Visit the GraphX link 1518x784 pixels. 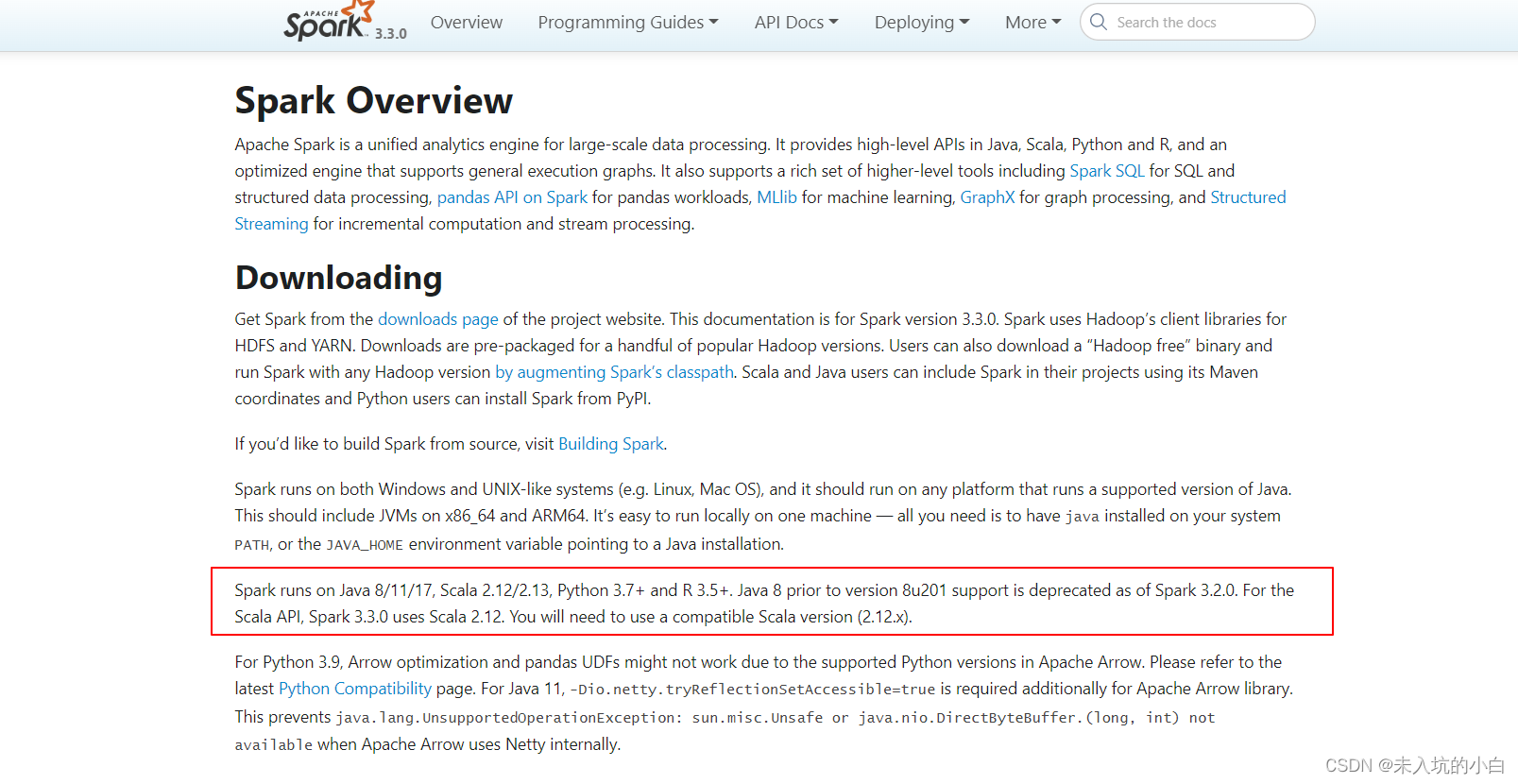click(987, 197)
